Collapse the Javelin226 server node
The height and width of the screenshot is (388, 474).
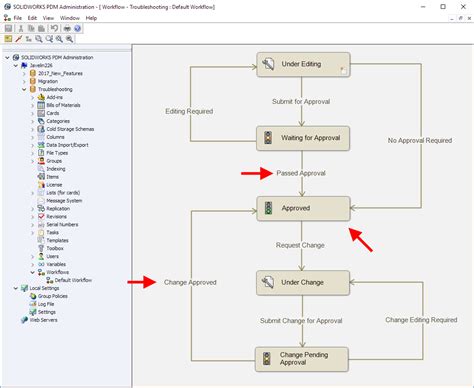[16, 65]
